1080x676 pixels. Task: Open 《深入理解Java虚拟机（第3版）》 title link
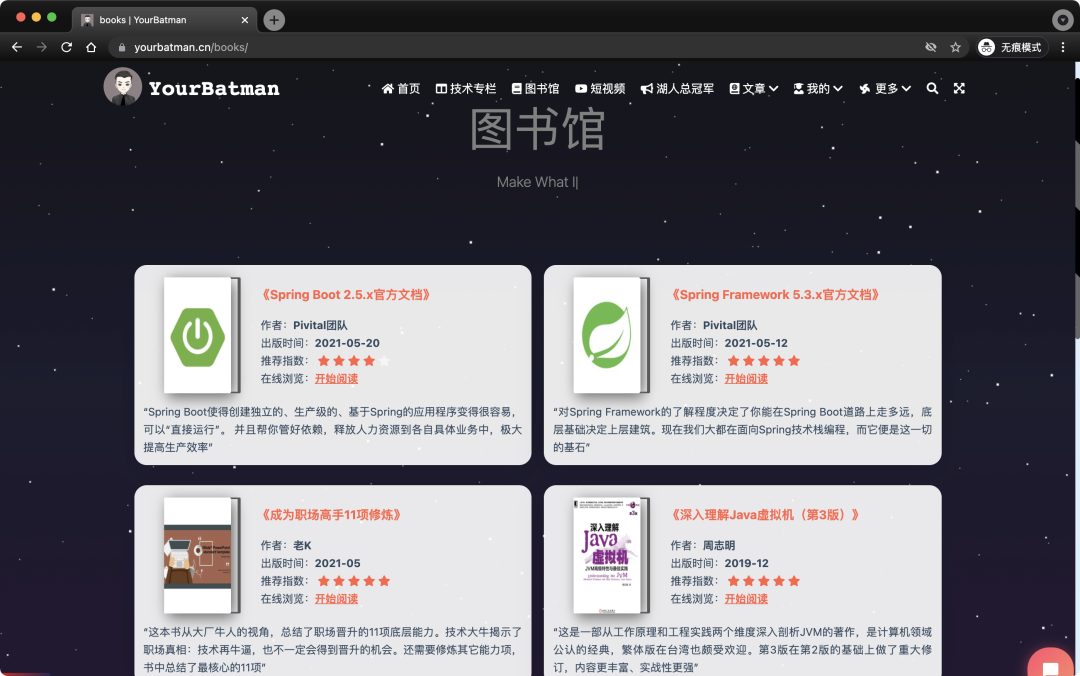tap(765, 515)
